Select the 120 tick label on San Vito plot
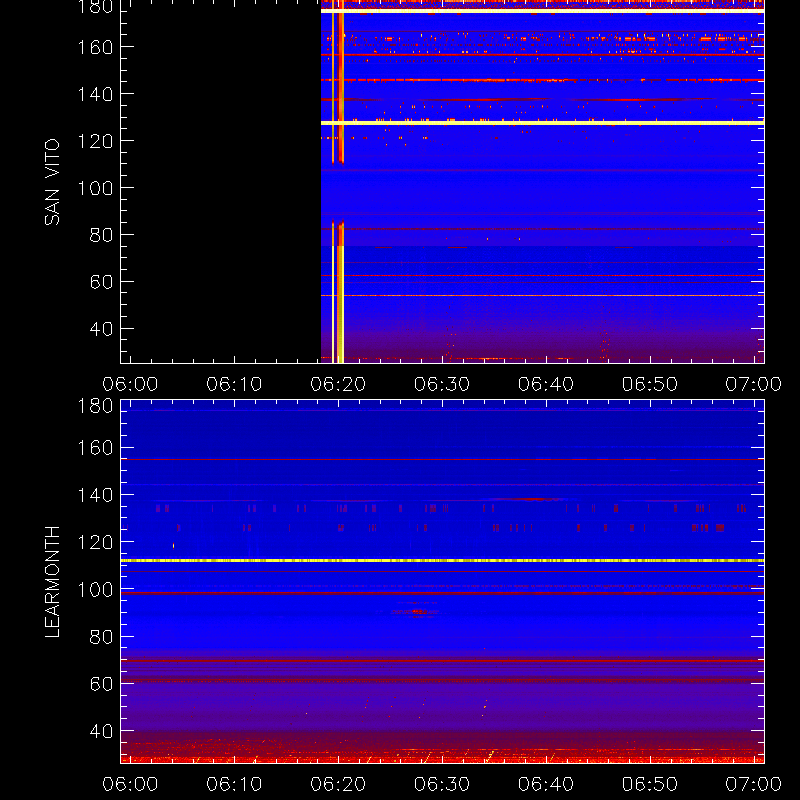Viewport: 800px width, 800px height. point(95,141)
